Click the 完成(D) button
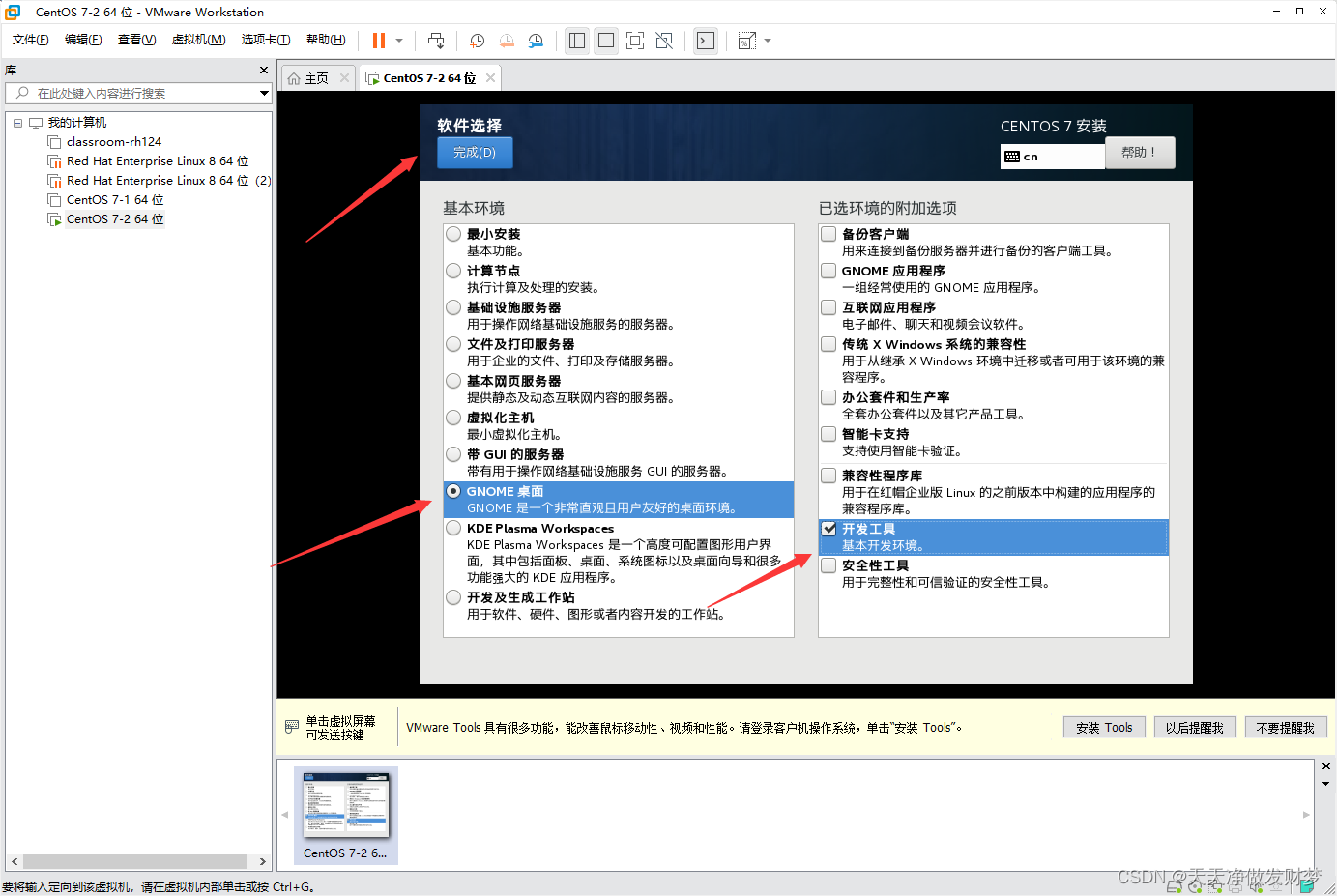 point(475,153)
